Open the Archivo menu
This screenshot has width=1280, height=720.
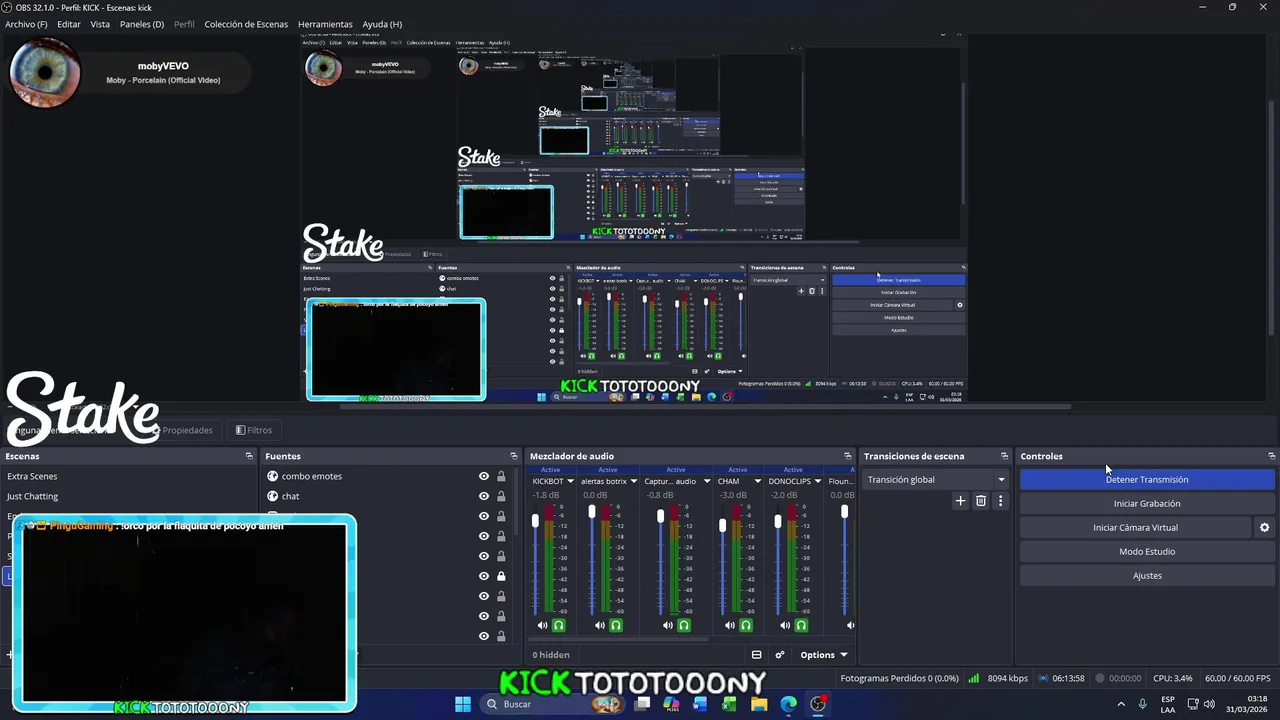pyautogui.click(x=26, y=24)
